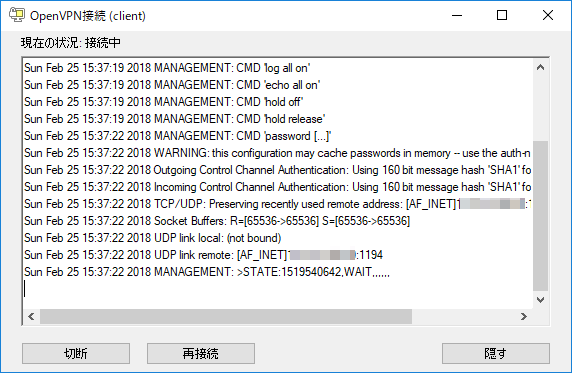The height and width of the screenshot is (373, 572).
Task: Click the log scroll down arrow
Action: 541,300
